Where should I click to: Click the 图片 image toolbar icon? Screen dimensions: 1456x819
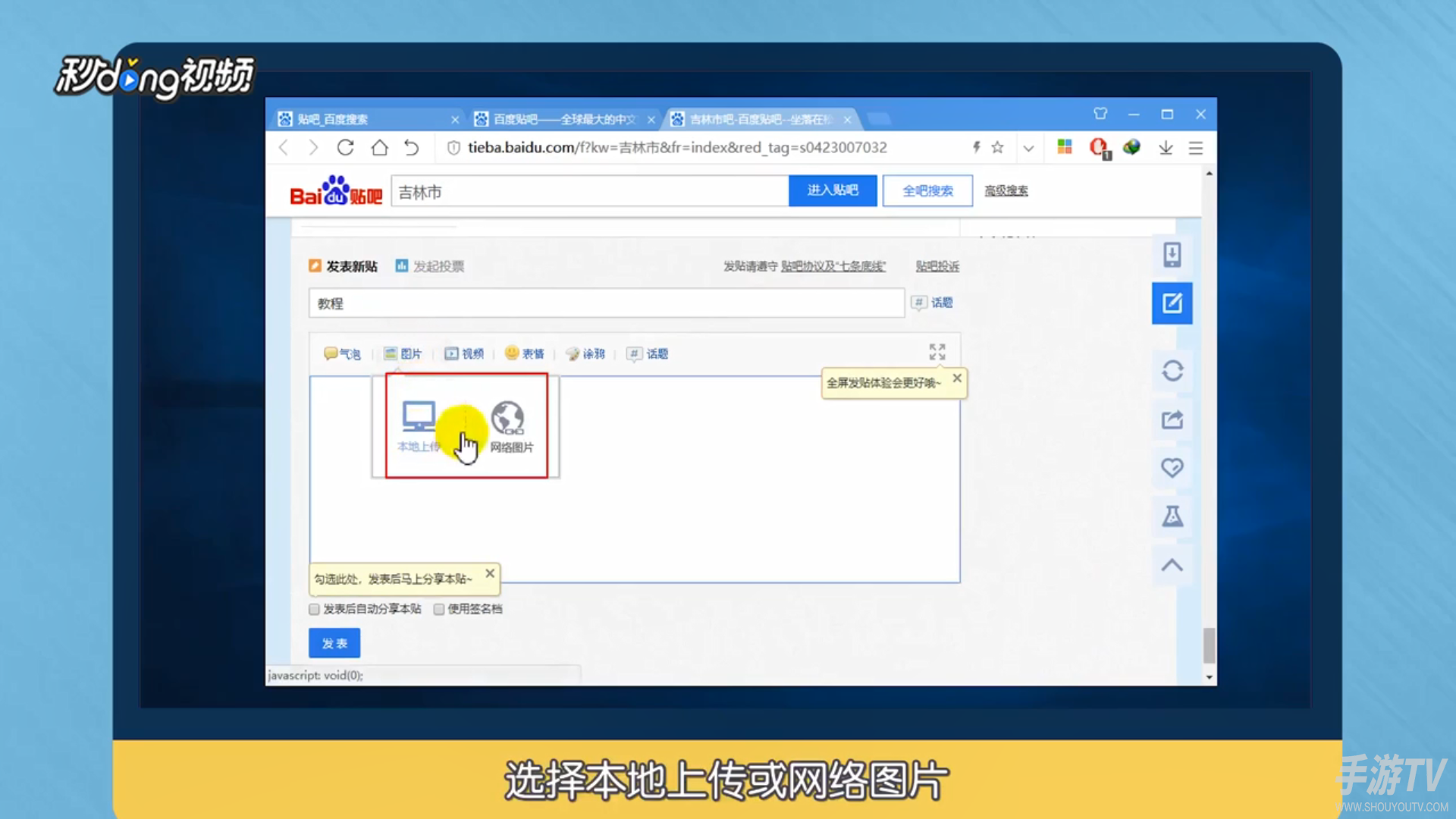pos(403,353)
